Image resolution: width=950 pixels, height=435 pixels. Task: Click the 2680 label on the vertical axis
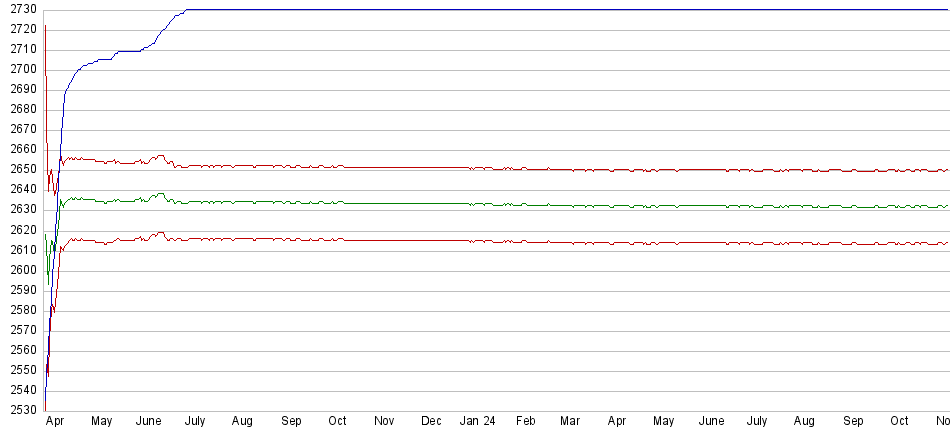coord(20,109)
